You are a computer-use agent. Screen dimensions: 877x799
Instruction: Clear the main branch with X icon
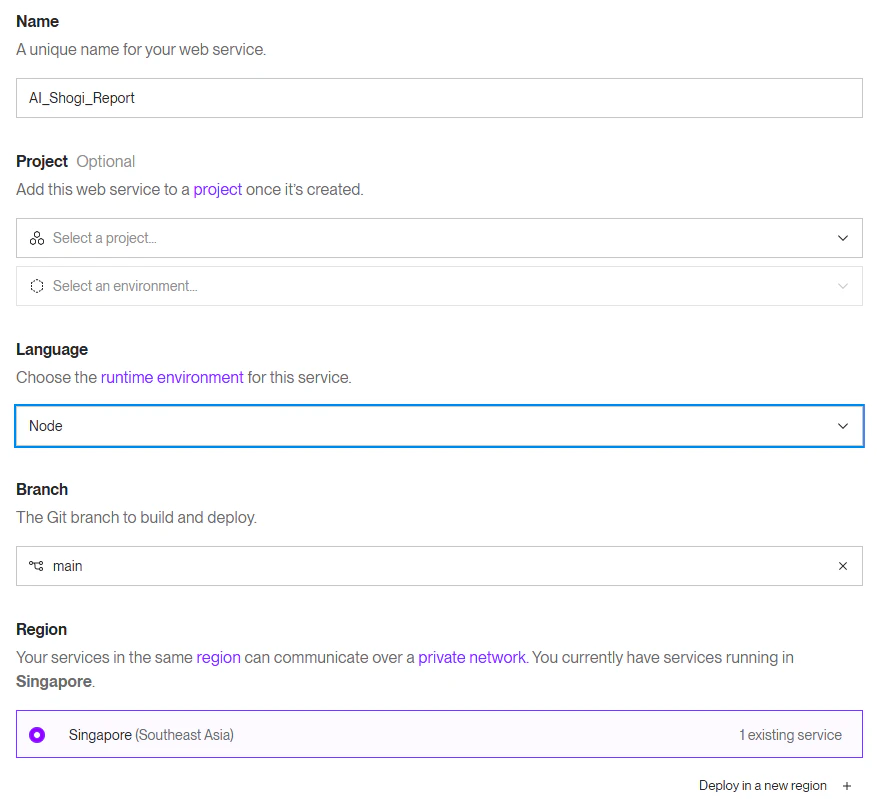pos(842,566)
